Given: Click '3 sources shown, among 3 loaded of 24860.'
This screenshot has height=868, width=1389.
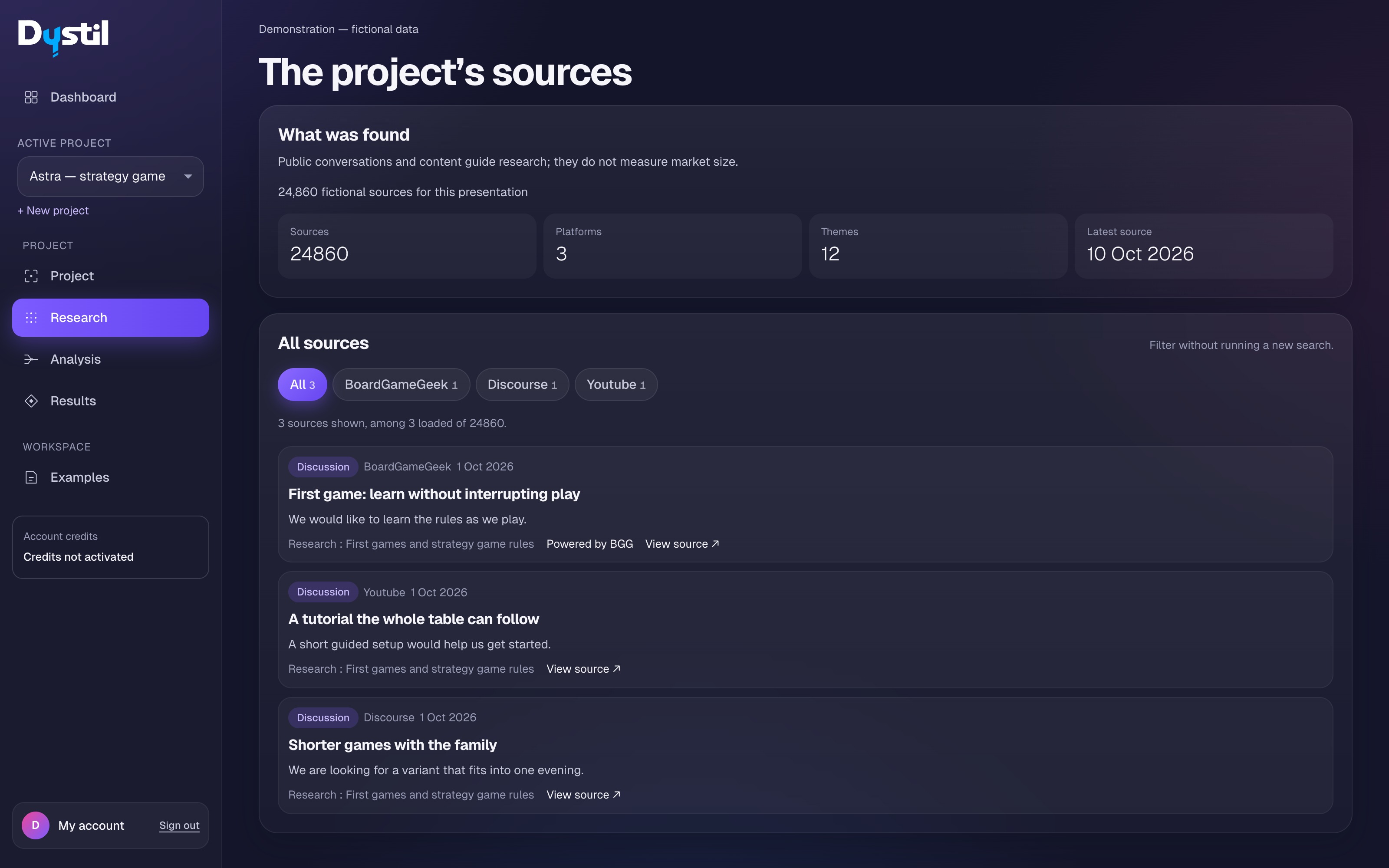Looking at the screenshot, I should [x=392, y=423].
